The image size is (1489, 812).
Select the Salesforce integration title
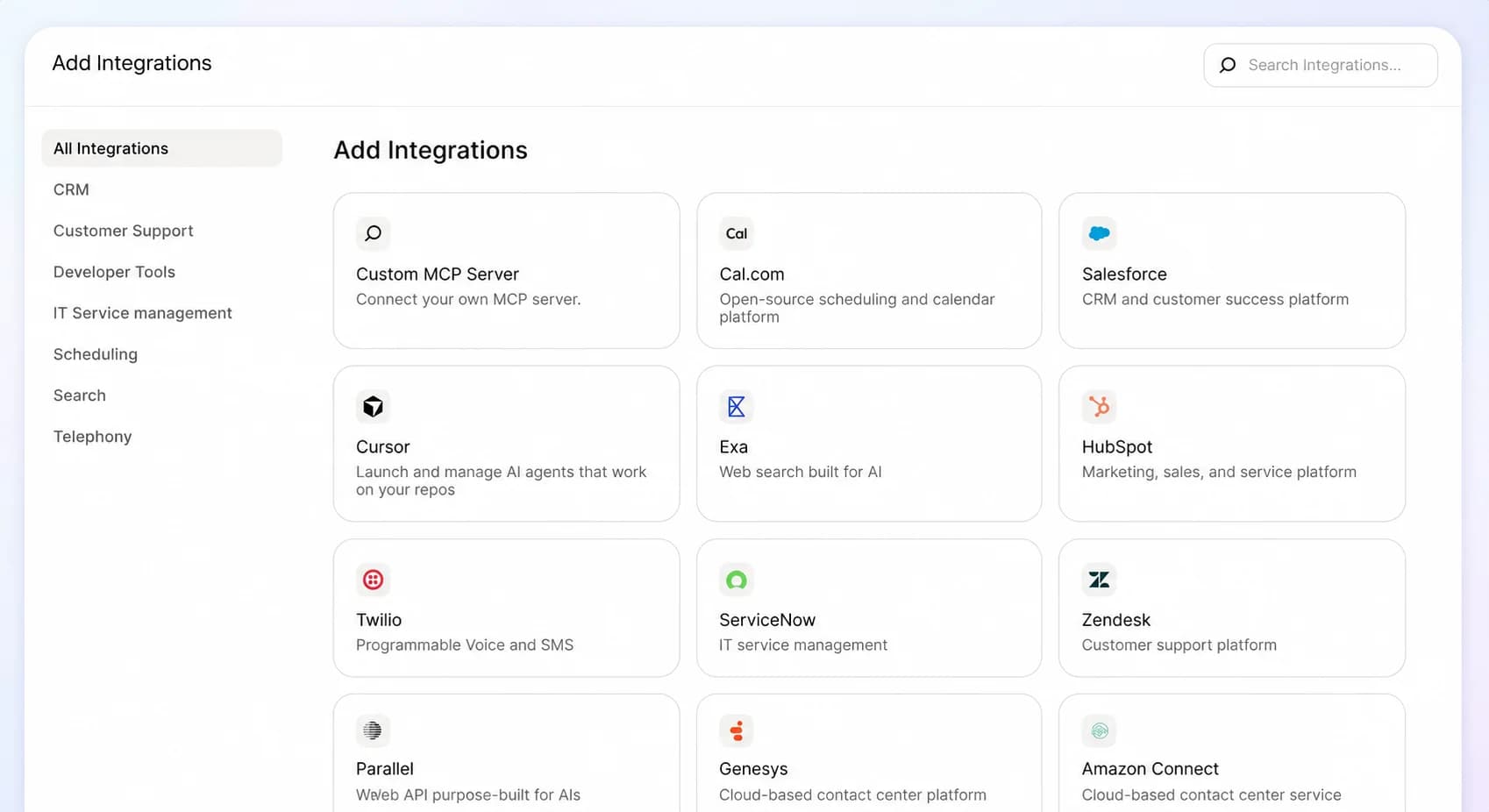(x=1124, y=274)
